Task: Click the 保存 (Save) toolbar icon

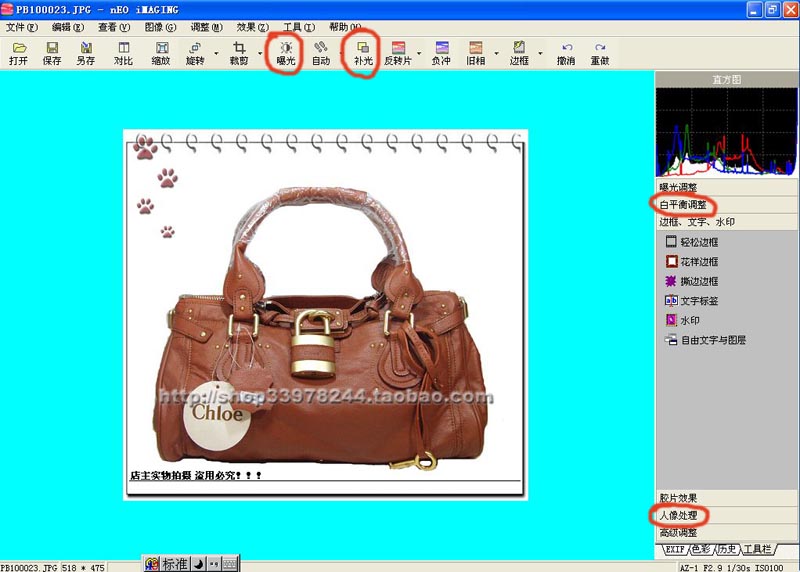Action: tap(52, 54)
